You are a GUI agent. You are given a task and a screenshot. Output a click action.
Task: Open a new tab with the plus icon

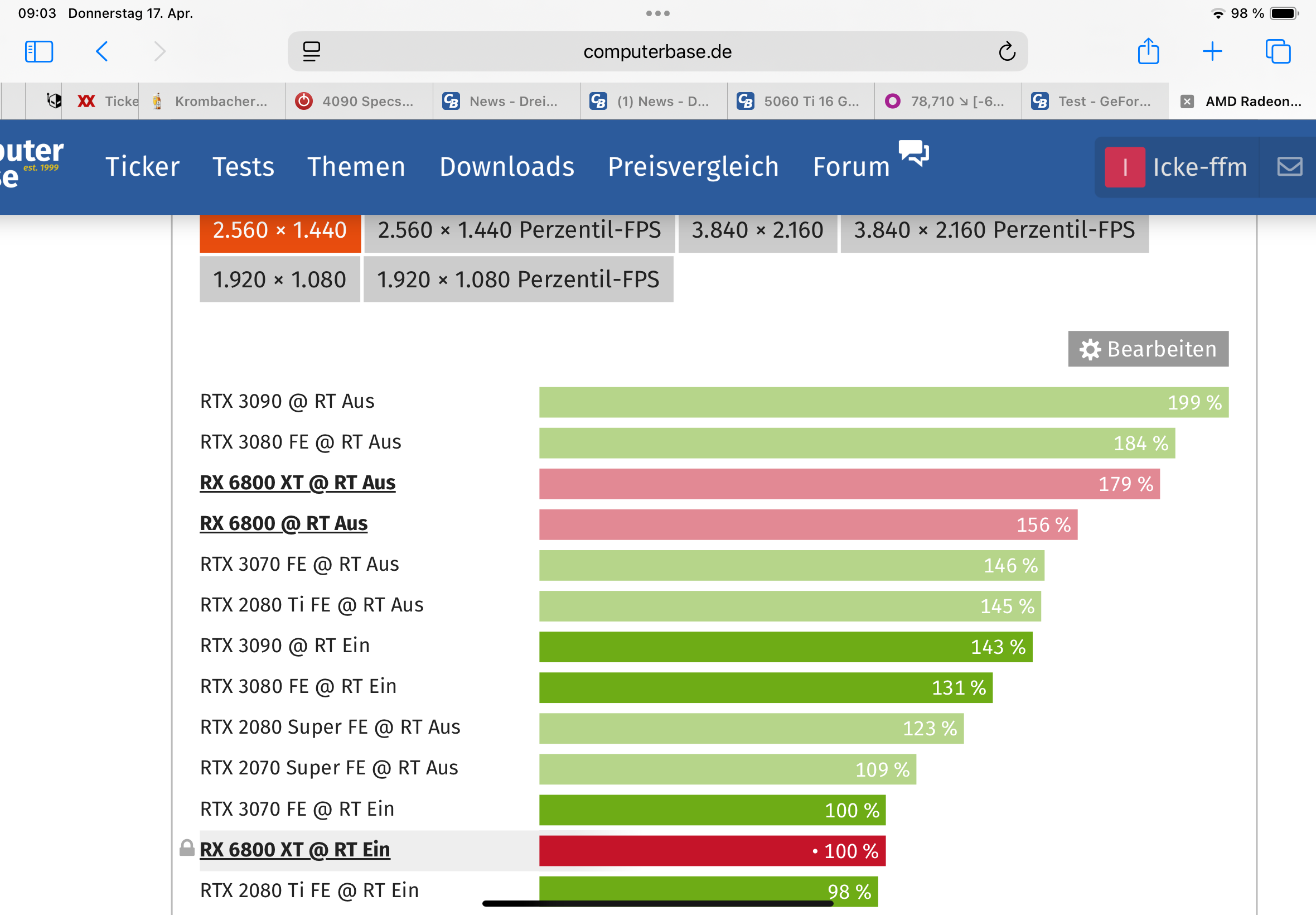pos(1212,51)
